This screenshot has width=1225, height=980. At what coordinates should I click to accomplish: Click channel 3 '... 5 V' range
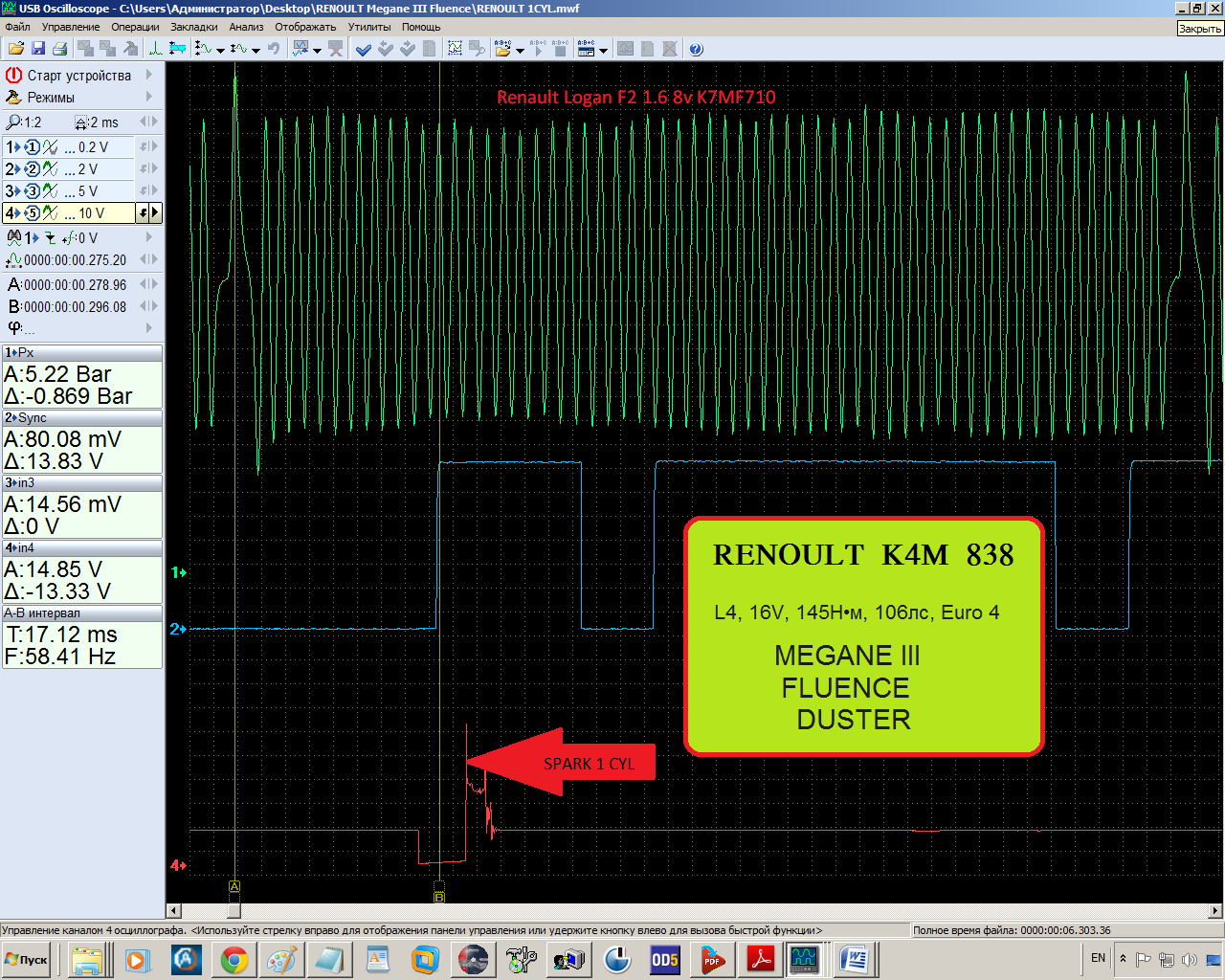(x=81, y=191)
